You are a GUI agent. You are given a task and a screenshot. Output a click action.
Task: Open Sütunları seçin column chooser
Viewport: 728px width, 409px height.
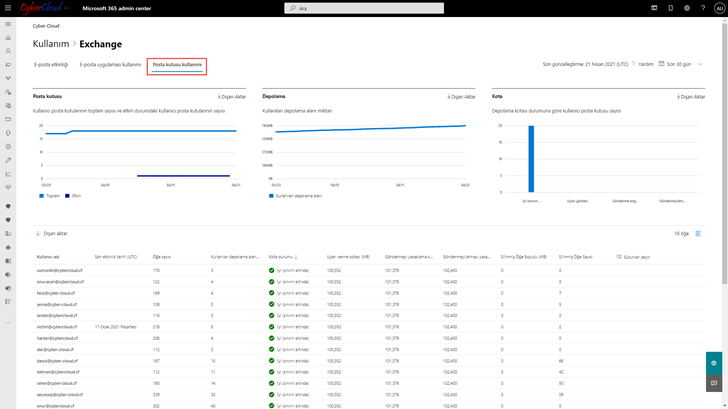633,257
